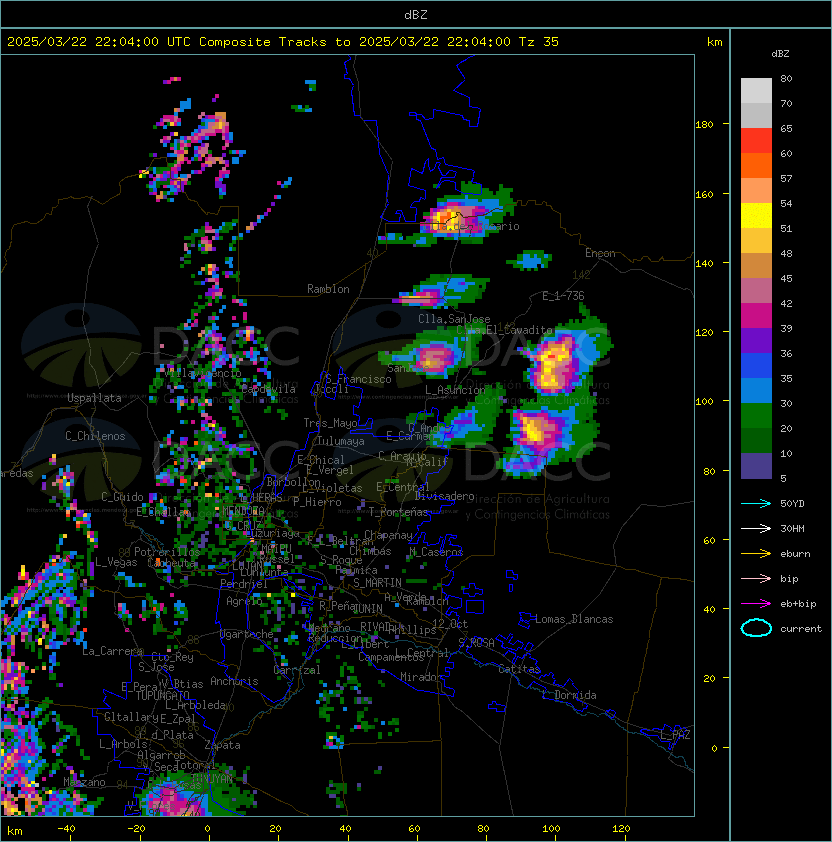Click the 'C_Guido' place label
Screen dimensions: 832x842
click(x=122, y=497)
